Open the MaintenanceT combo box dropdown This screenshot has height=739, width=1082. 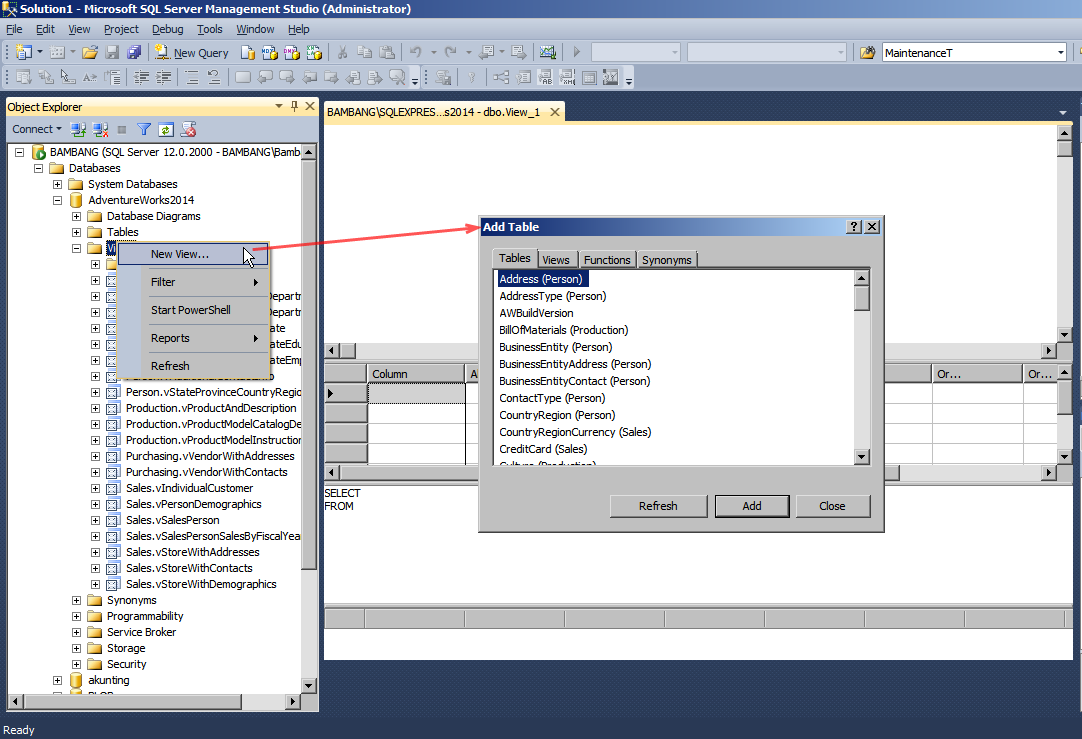pyautogui.click(x=1062, y=51)
